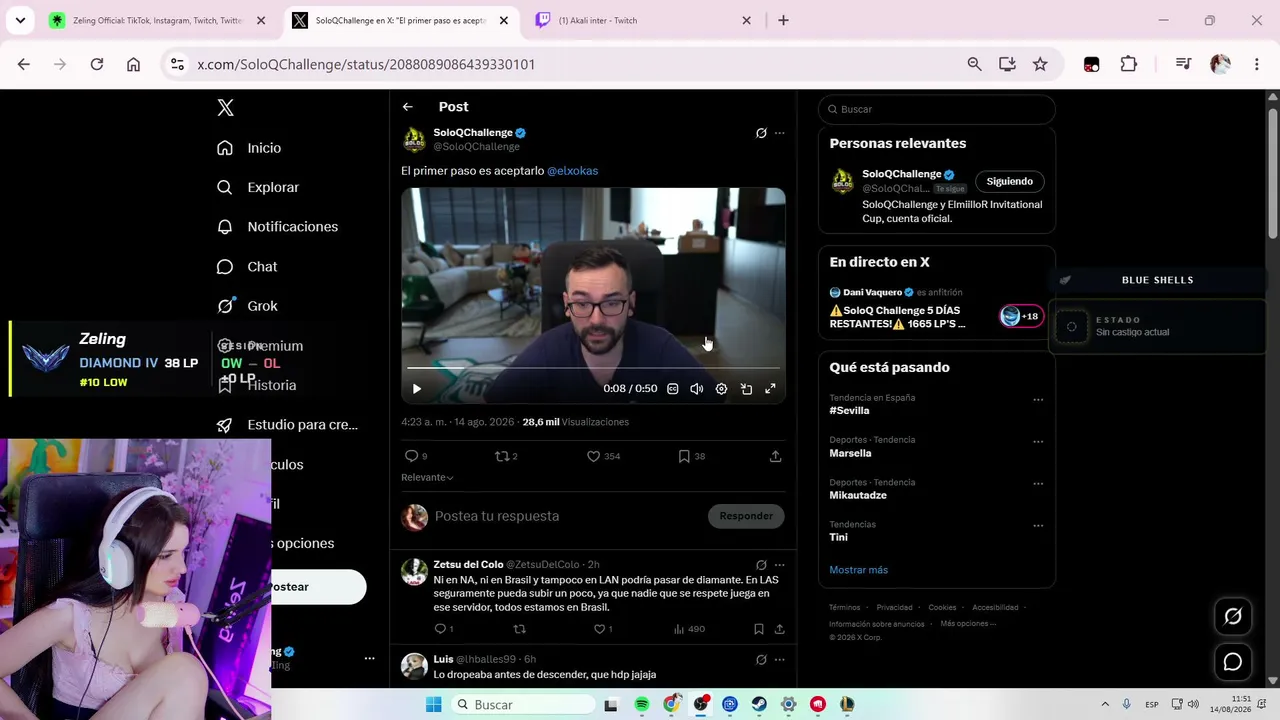This screenshot has width=1280, height=720.
Task: Toggle video captions
Action: (673, 389)
